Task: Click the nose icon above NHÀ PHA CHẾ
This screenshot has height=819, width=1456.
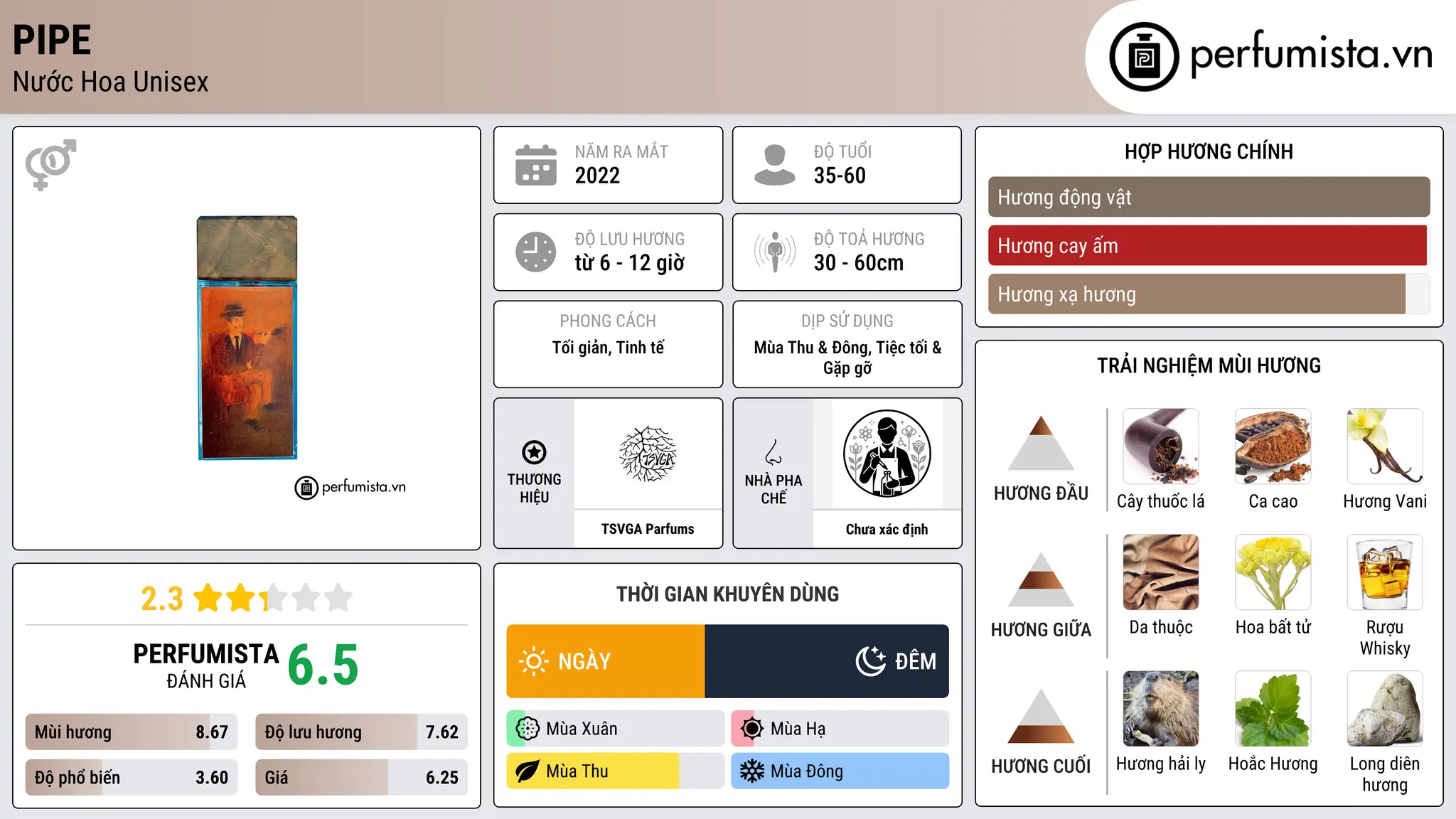Action: [x=773, y=452]
